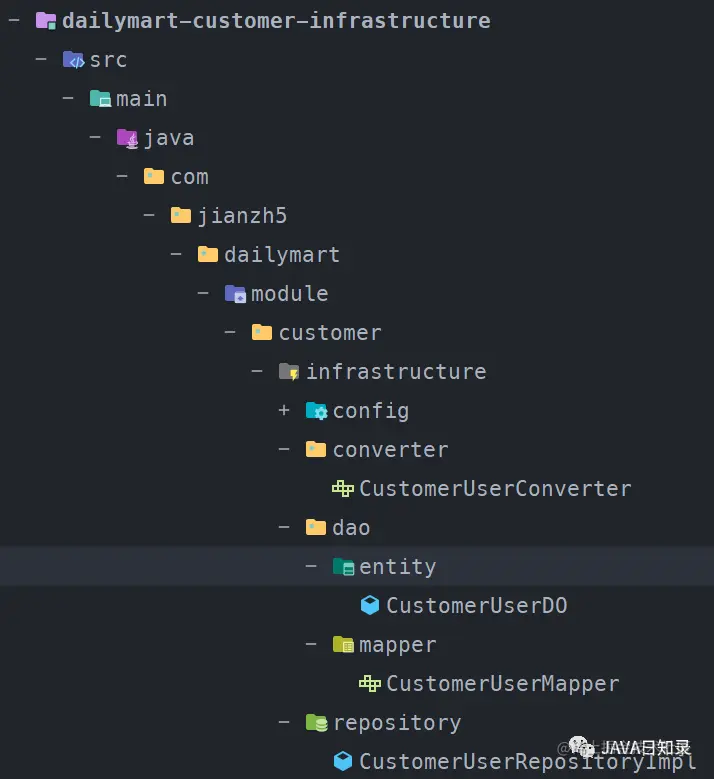Open the CustomerUserMapper file name
The height and width of the screenshot is (779, 714).
(x=503, y=684)
